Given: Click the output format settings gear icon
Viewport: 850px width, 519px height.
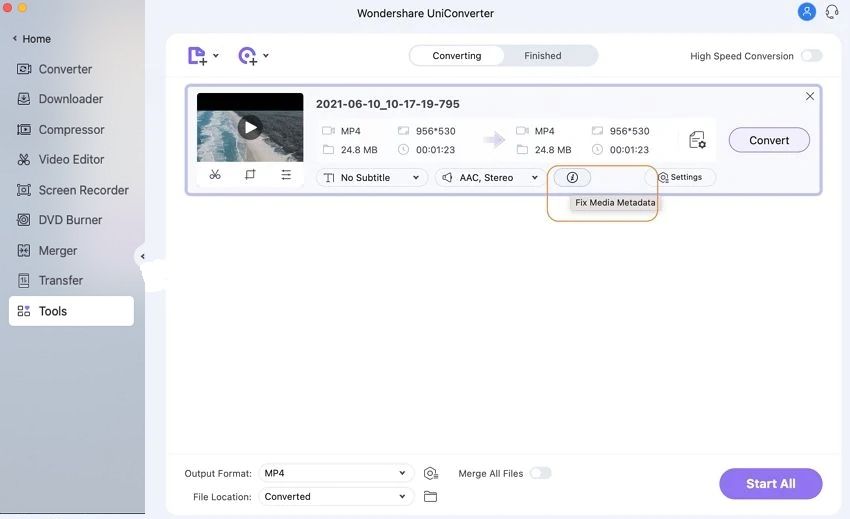Looking at the screenshot, I should [431, 473].
